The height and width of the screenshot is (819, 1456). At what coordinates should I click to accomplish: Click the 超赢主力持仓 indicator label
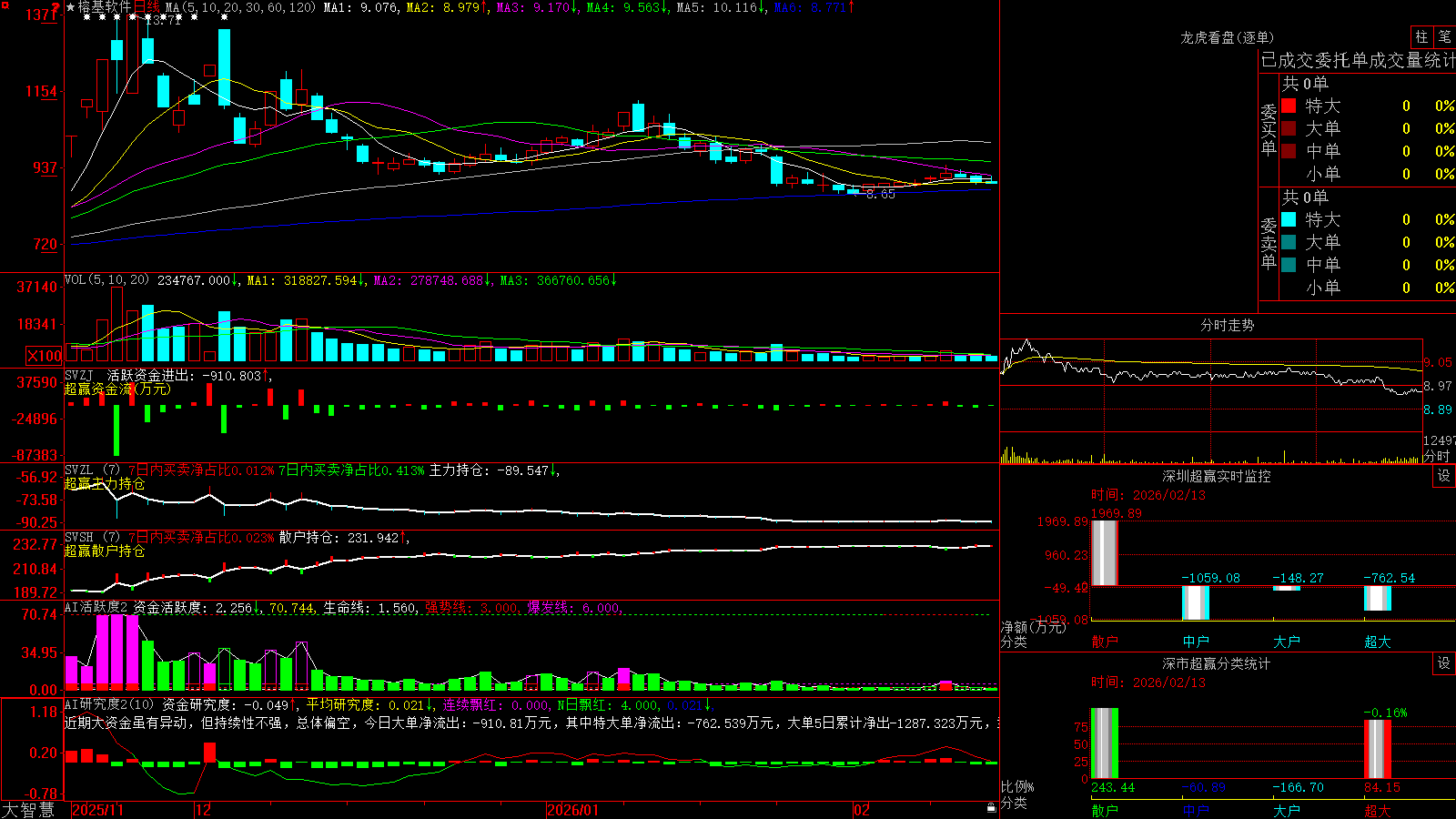coord(105,484)
